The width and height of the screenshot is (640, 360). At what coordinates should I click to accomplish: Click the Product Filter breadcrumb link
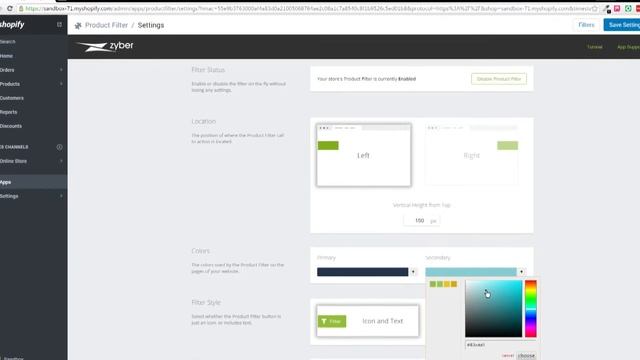point(106,25)
